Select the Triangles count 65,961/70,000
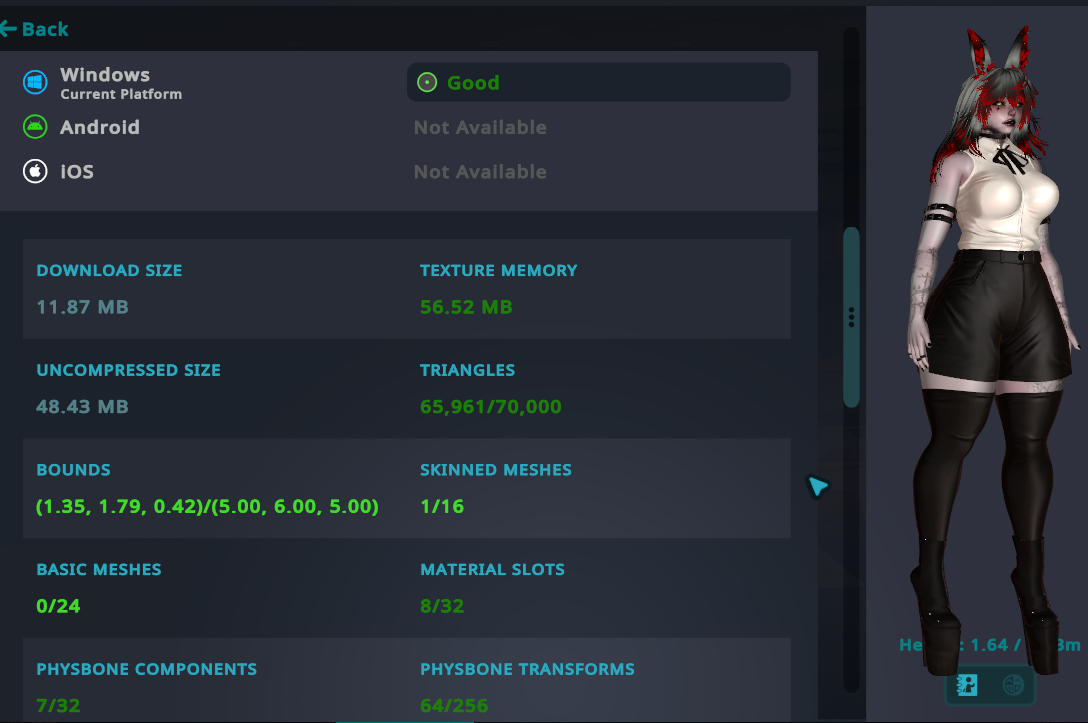The width and height of the screenshot is (1088, 723). pyautogui.click(x=490, y=406)
